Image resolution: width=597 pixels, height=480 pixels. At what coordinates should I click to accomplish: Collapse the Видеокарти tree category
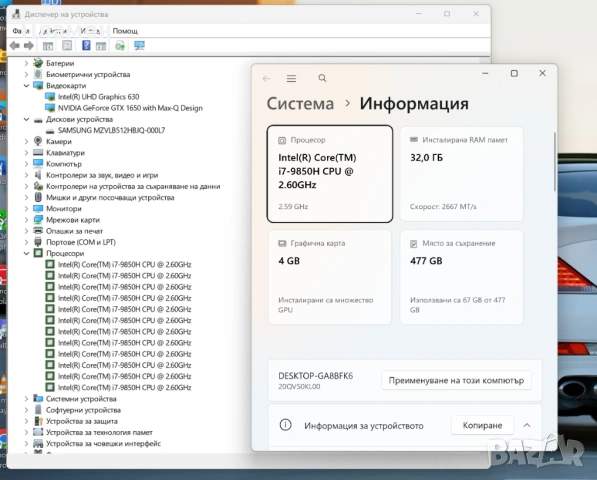[26, 86]
